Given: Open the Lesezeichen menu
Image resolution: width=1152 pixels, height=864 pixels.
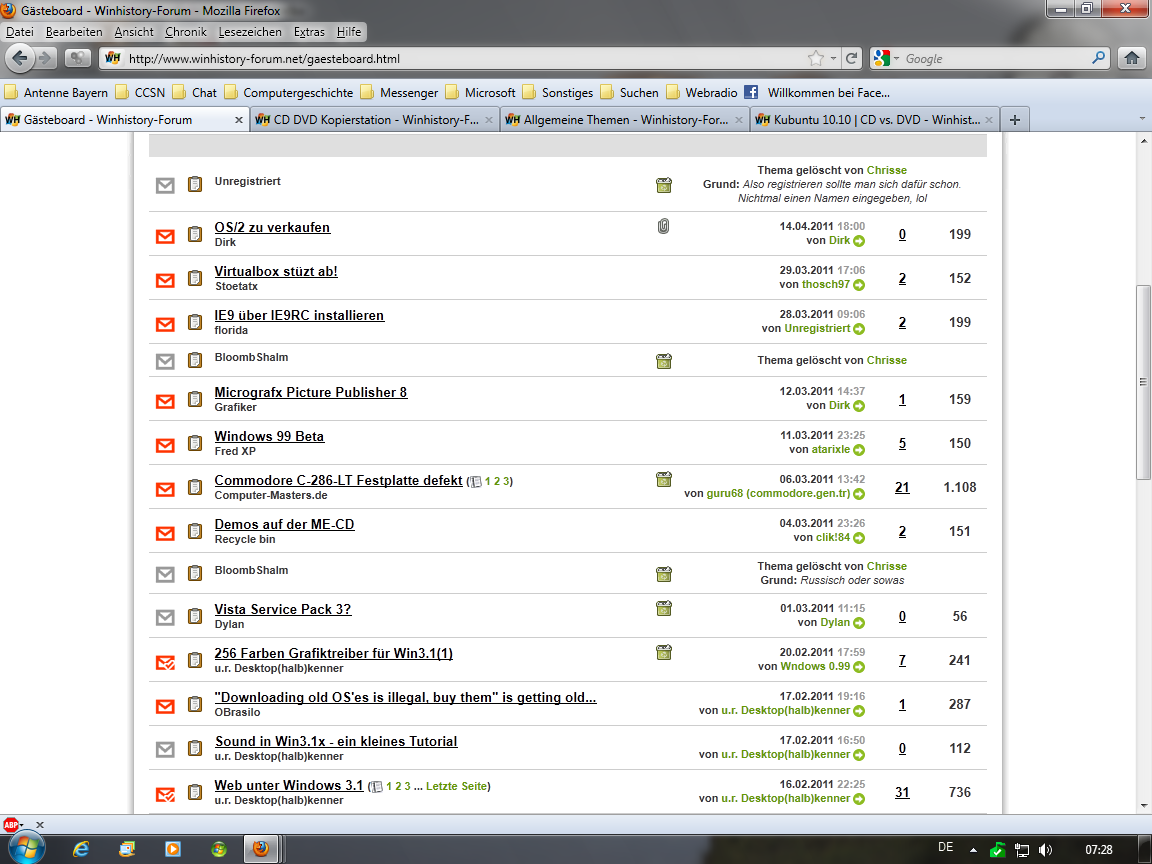Looking at the screenshot, I should 252,32.
